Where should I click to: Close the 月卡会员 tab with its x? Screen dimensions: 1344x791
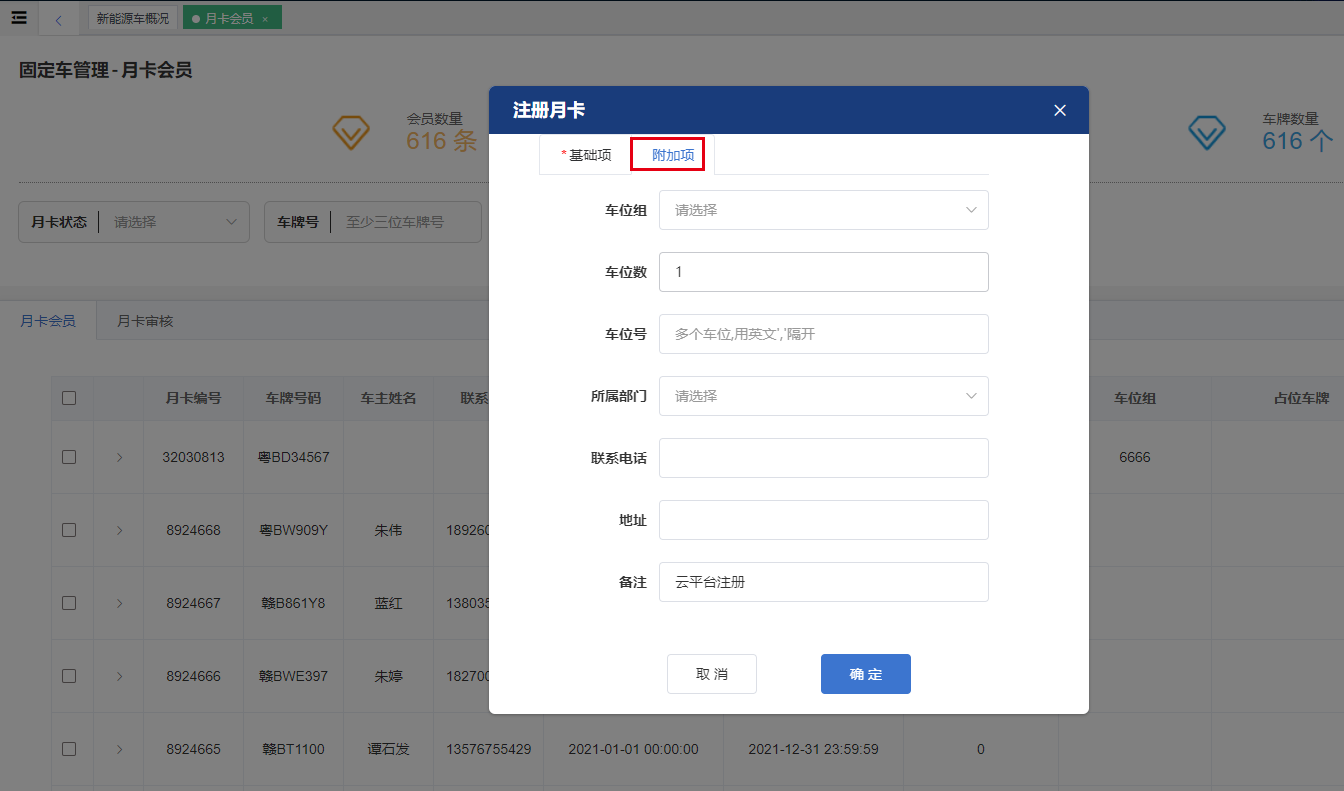264,19
